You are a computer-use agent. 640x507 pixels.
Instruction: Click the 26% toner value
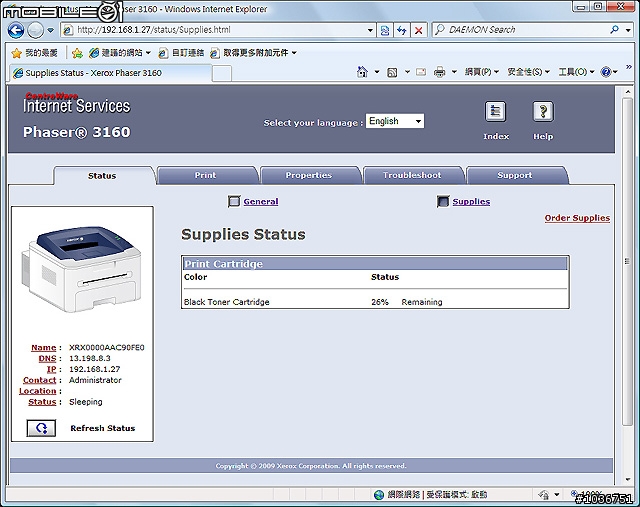tap(380, 302)
